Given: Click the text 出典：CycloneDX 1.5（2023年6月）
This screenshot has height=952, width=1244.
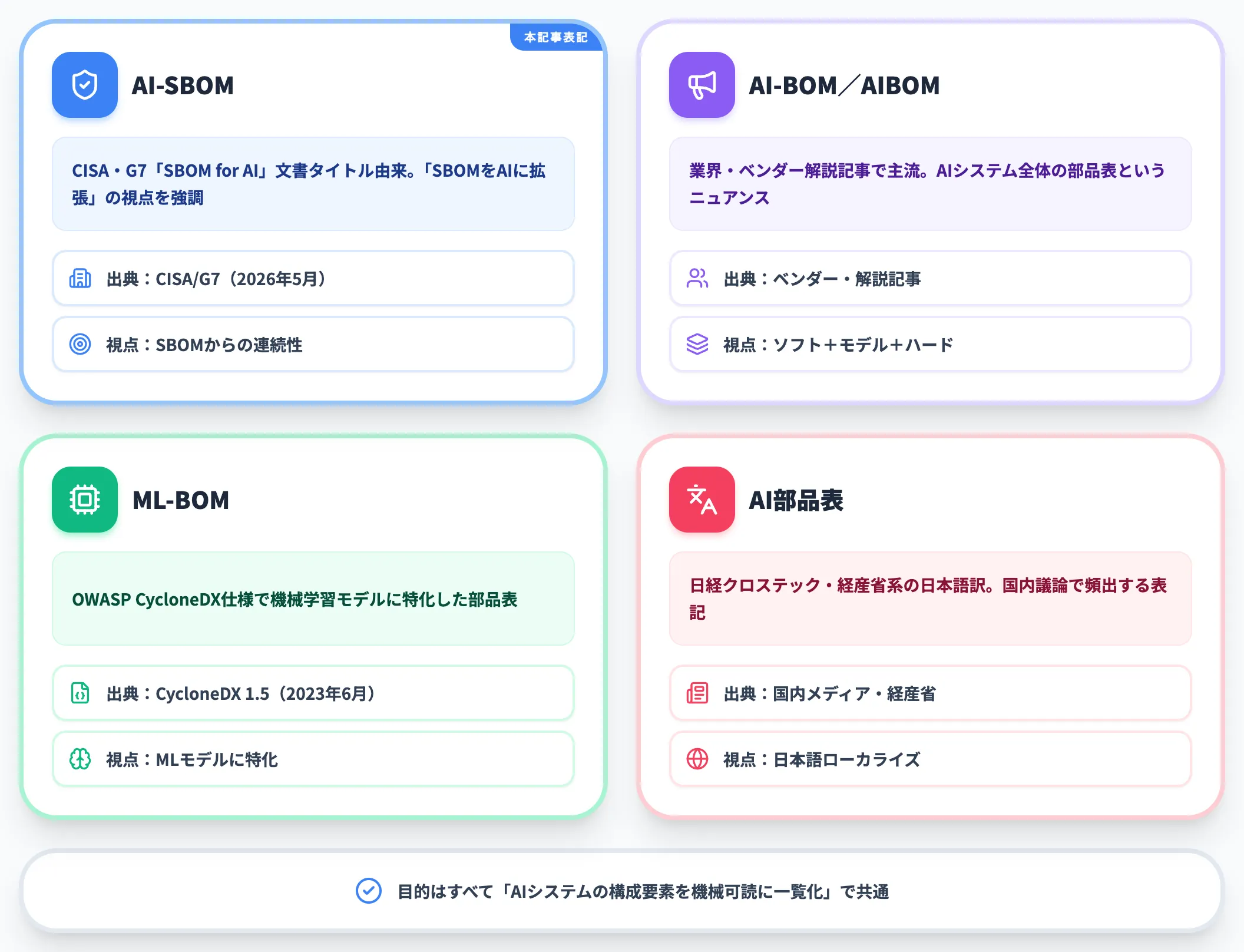Looking at the screenshot, I should click(241, 693).
